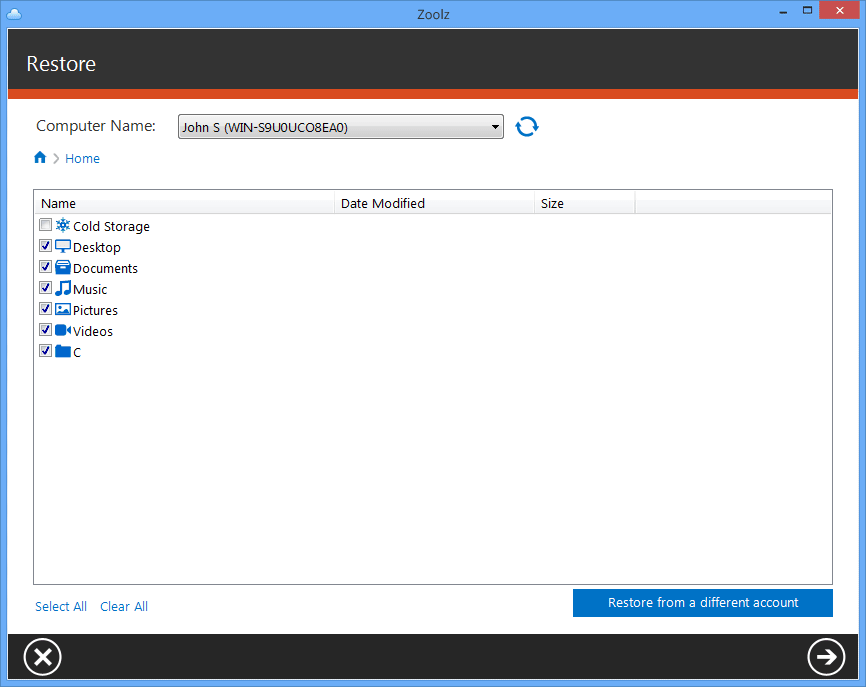Expand the breadcrumb chevron after Home
Screen dimensions: 866x687
coord(55,158)
